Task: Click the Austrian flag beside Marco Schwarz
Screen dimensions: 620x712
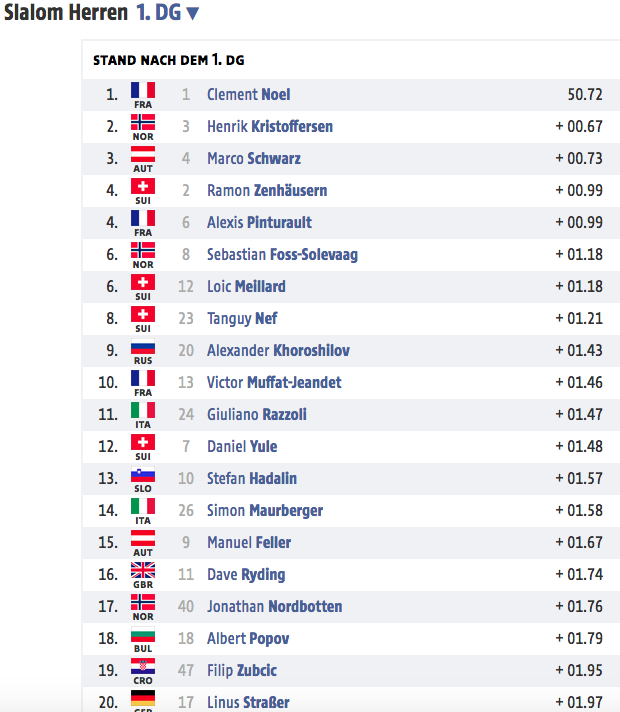Action: [x=143, y=154]
